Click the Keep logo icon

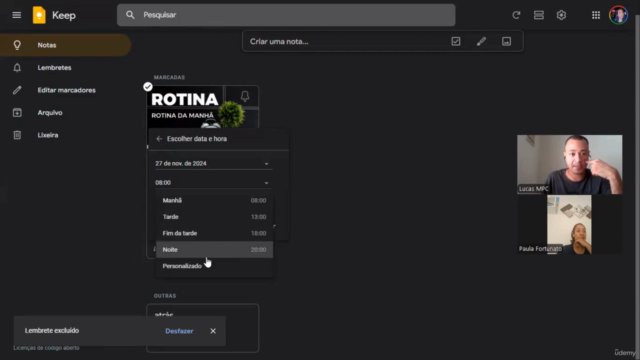[x=39, y=15]
